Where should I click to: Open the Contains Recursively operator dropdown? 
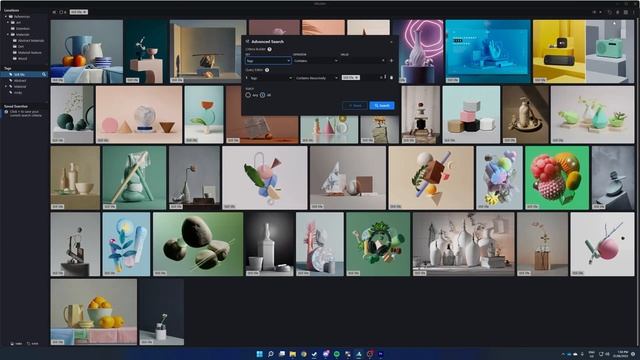coord(316,78)
